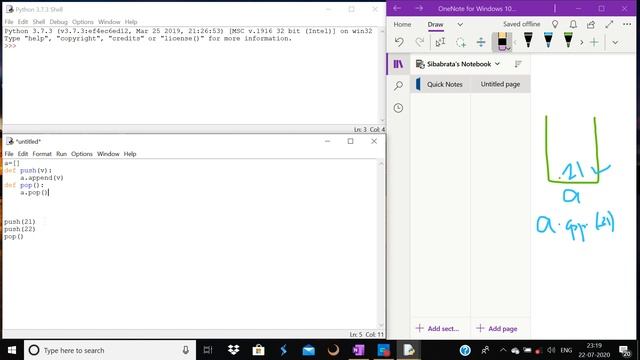Undo the last drawing stroke in OneNote
This screenshot has width=640, height=360.
pos(399,42)
